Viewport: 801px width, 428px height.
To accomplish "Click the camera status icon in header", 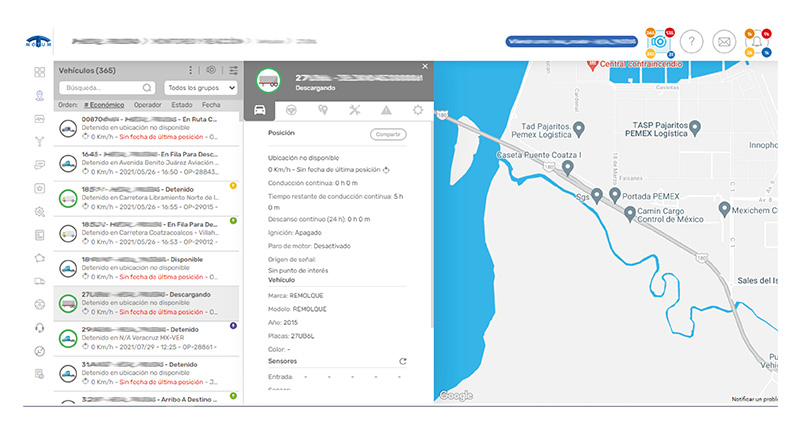I will [658, 41].
